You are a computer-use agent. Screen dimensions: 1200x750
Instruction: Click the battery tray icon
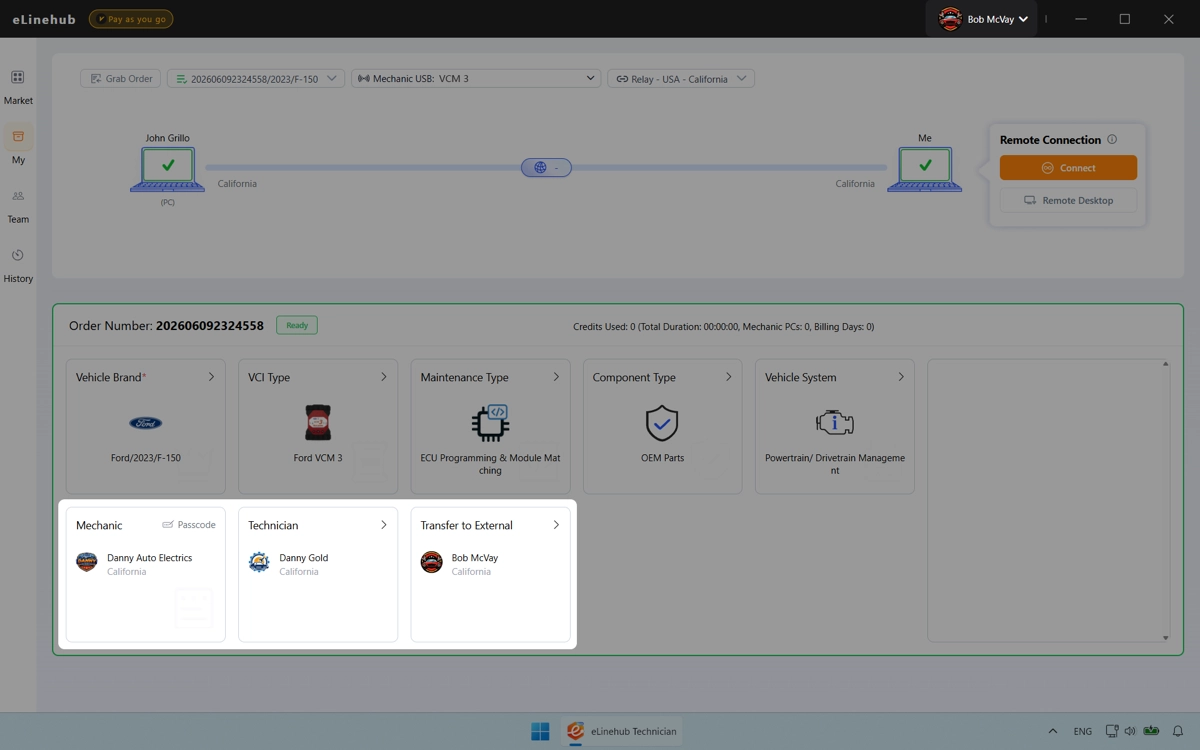point(1151,731)
